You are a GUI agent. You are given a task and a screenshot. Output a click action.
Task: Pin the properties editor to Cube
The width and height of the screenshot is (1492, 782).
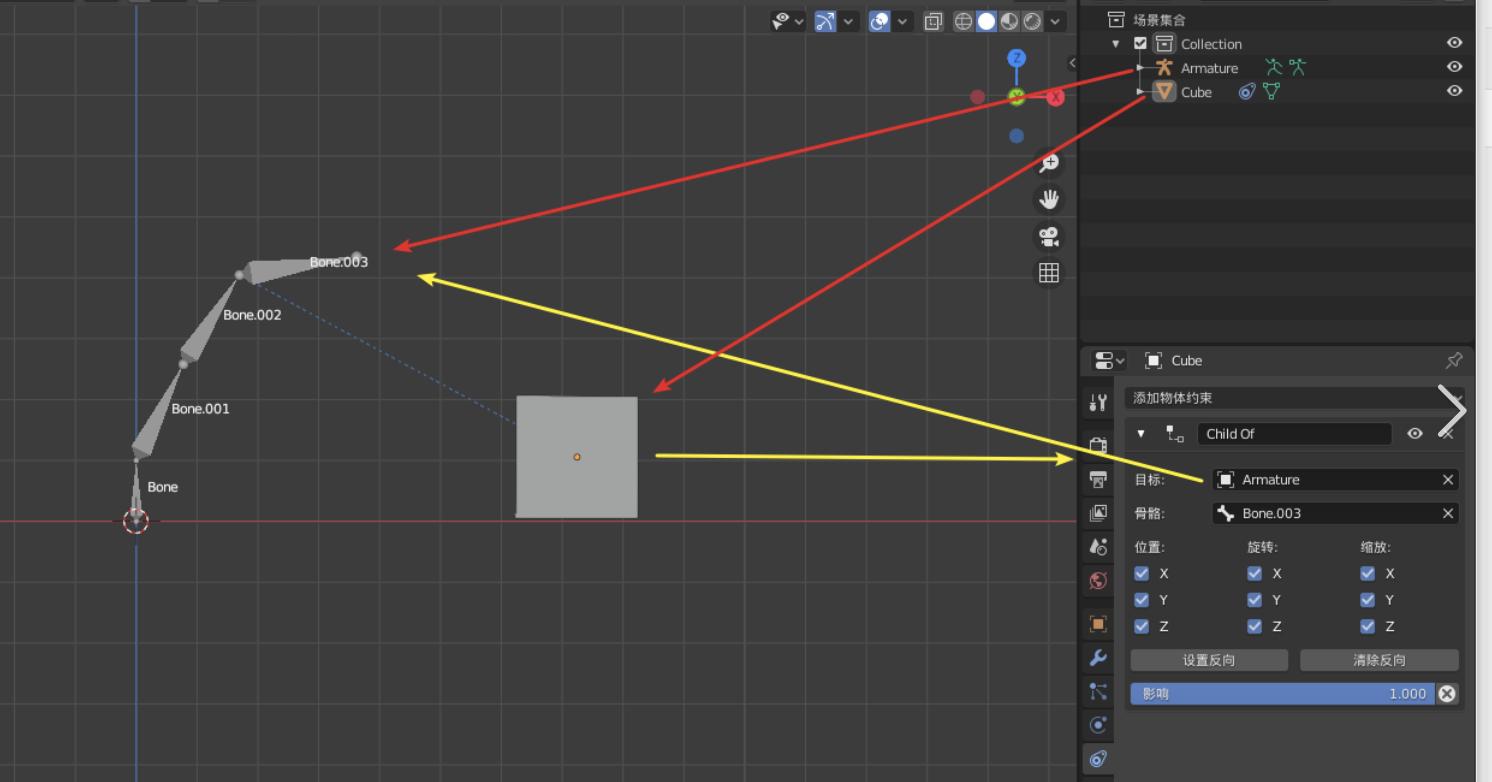point(1453,360)
